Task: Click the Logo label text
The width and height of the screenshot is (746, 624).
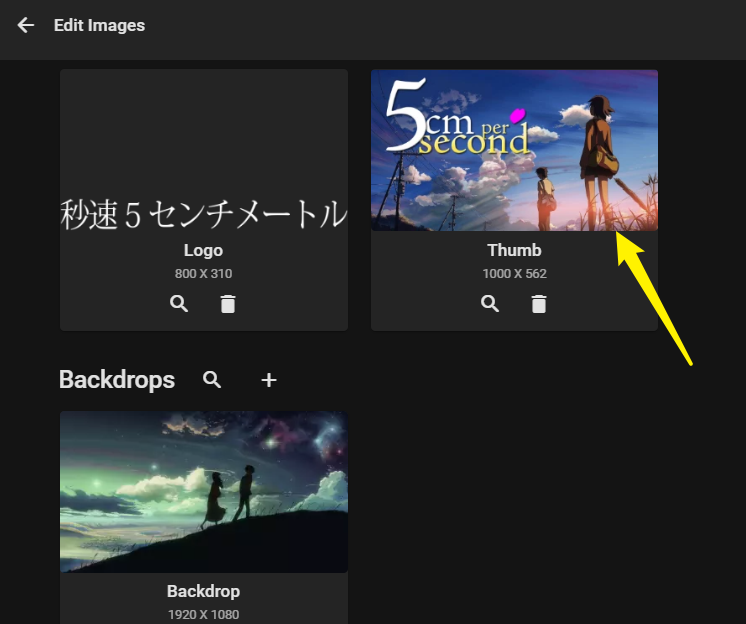Action: [203, 250]
